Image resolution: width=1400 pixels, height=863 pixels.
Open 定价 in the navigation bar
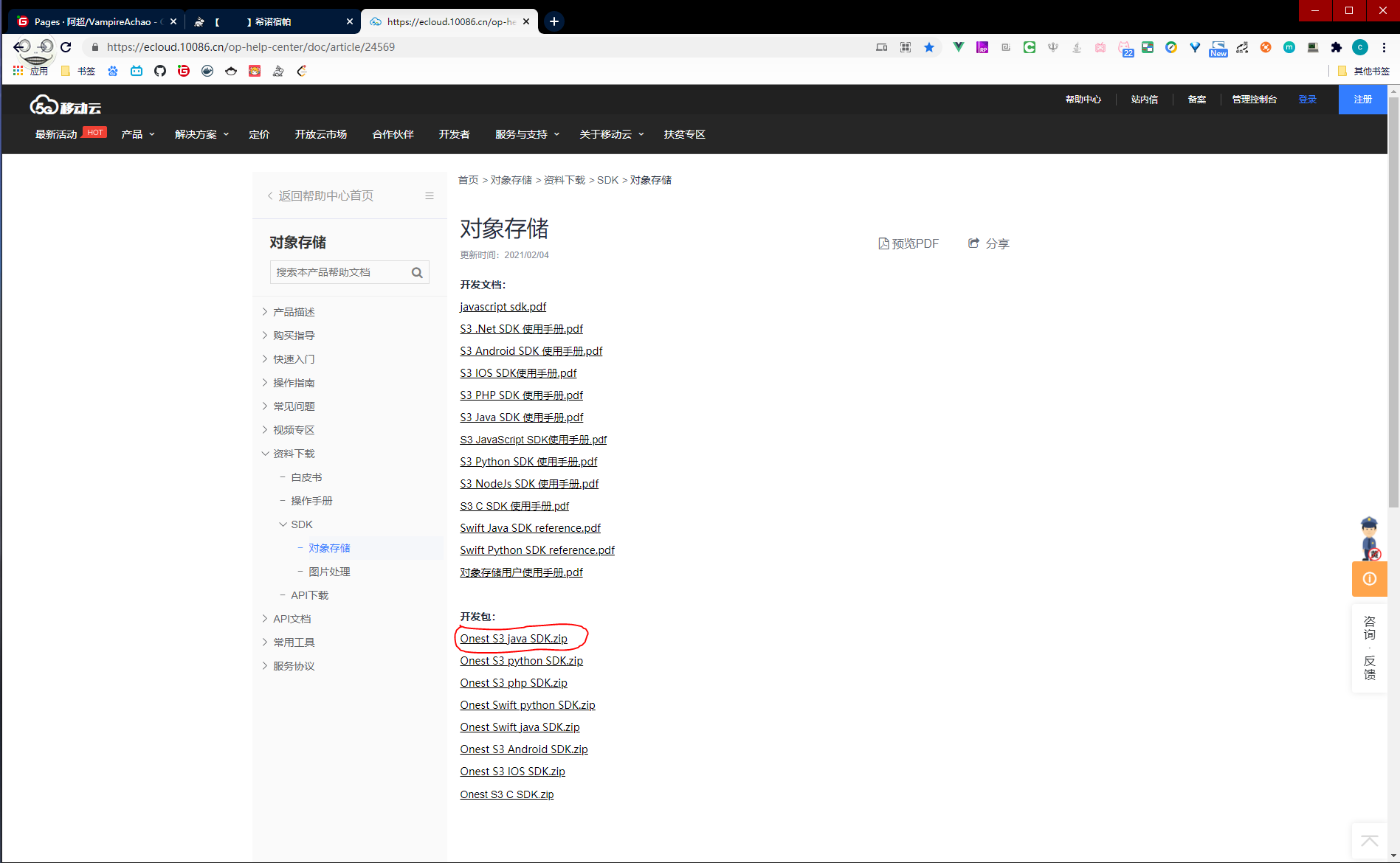coord(259,134)
